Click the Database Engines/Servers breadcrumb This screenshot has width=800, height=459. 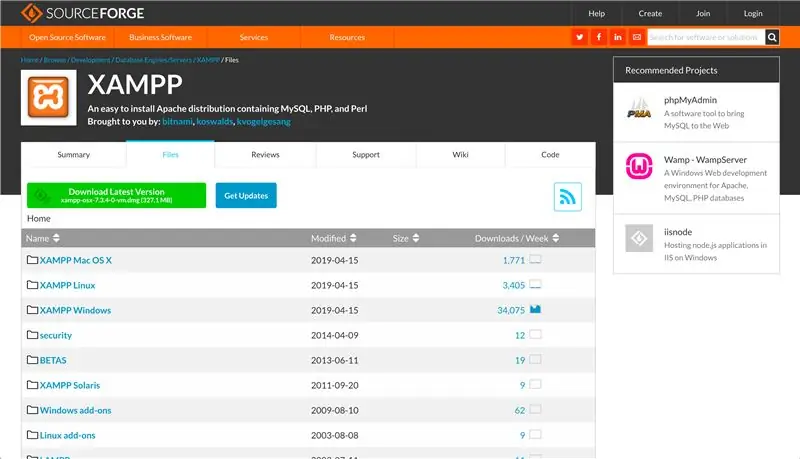click(154, 60)
